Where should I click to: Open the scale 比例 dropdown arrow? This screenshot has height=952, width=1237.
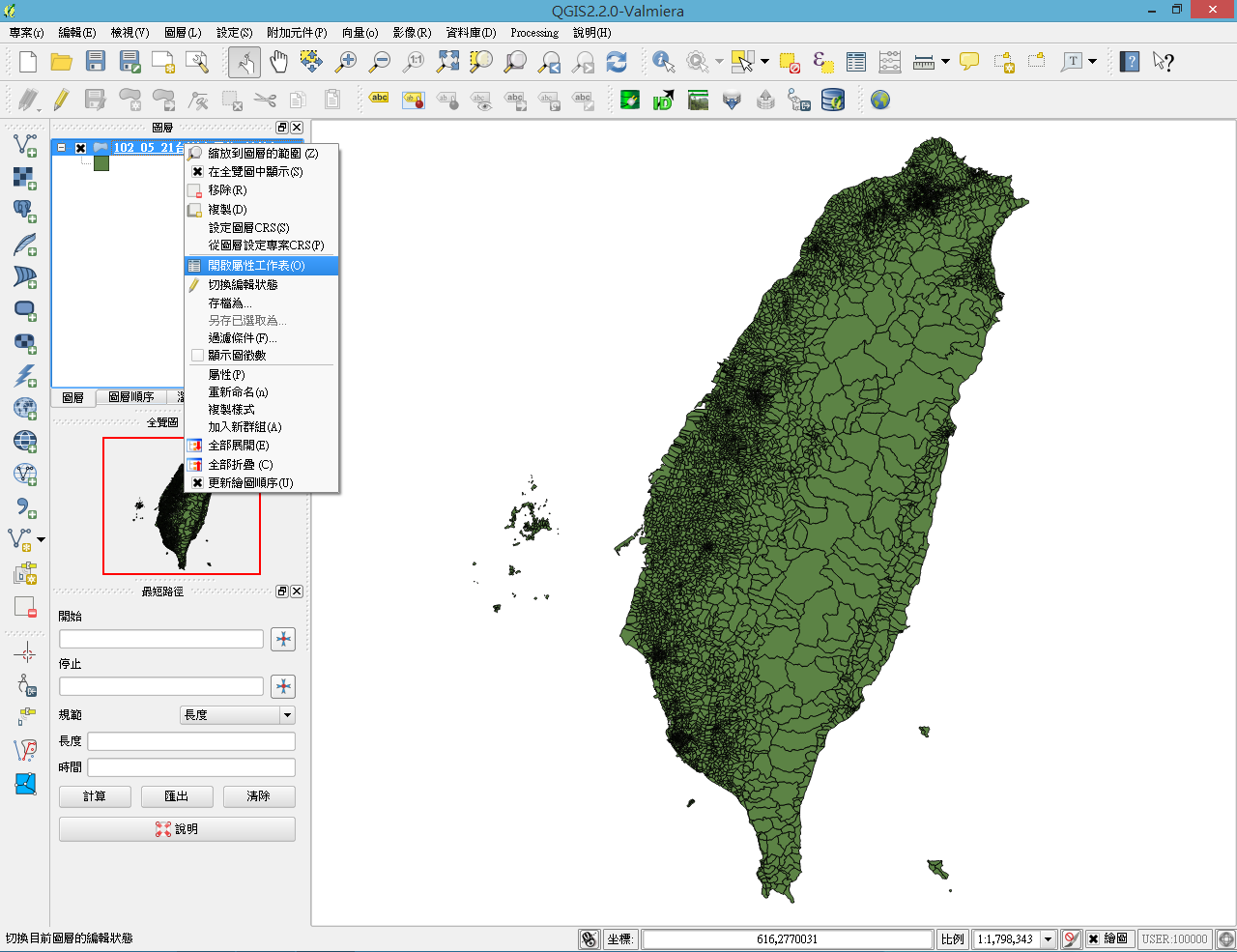pyautogui.click(x=1048, y=938)
